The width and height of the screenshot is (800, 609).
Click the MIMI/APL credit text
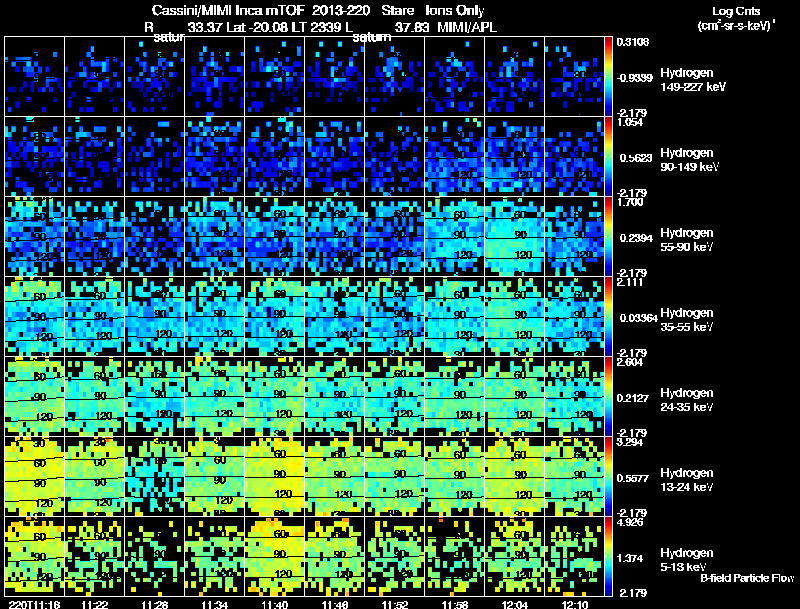[x=467, y=27]
